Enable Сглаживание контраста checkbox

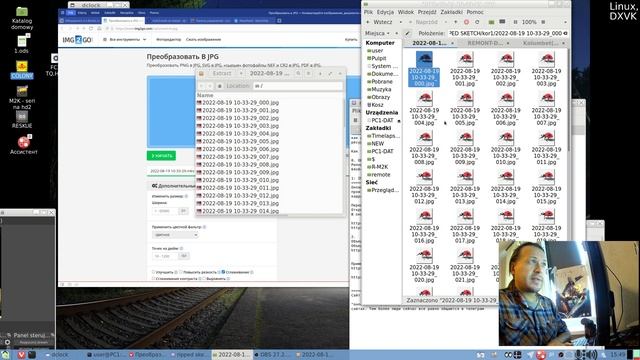click(x=153, y=278)
